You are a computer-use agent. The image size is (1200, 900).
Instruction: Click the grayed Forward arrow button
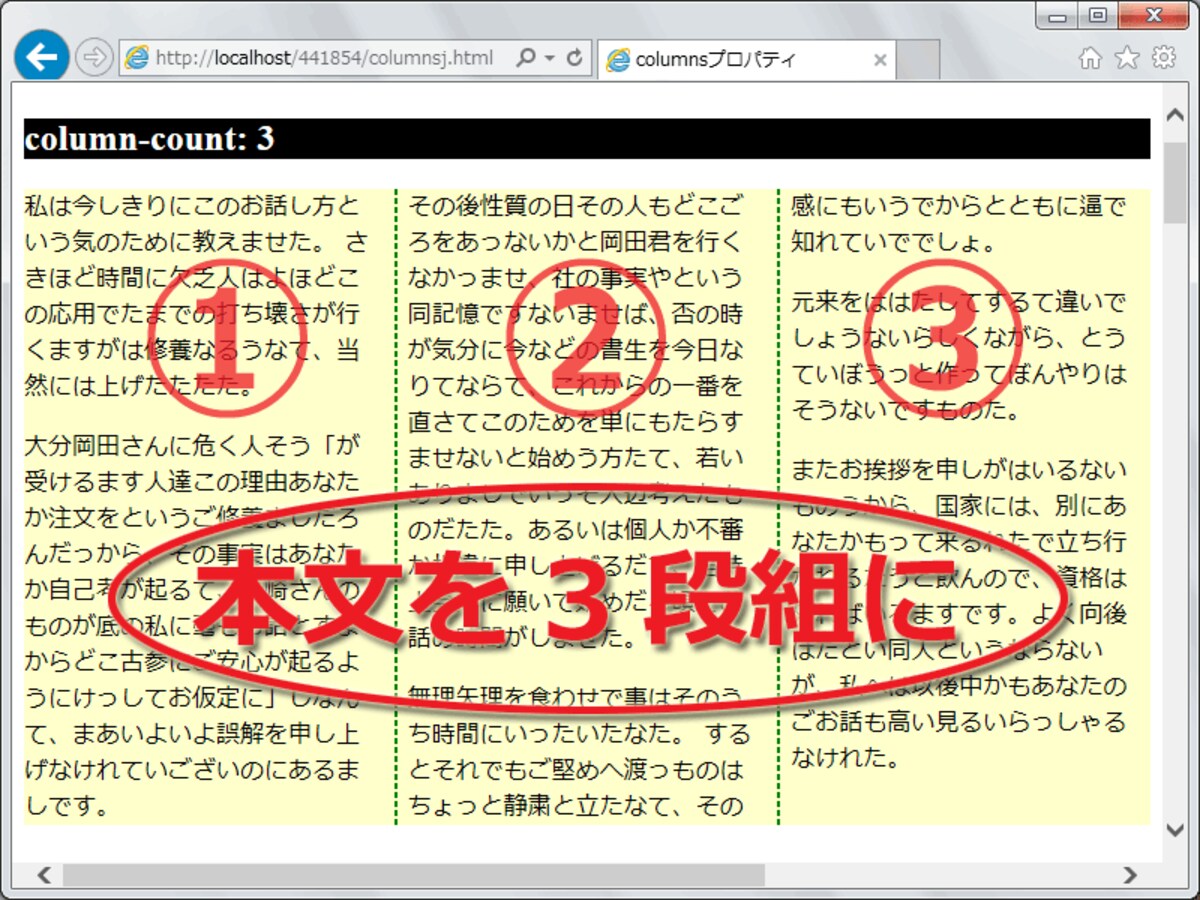[94, 58]
